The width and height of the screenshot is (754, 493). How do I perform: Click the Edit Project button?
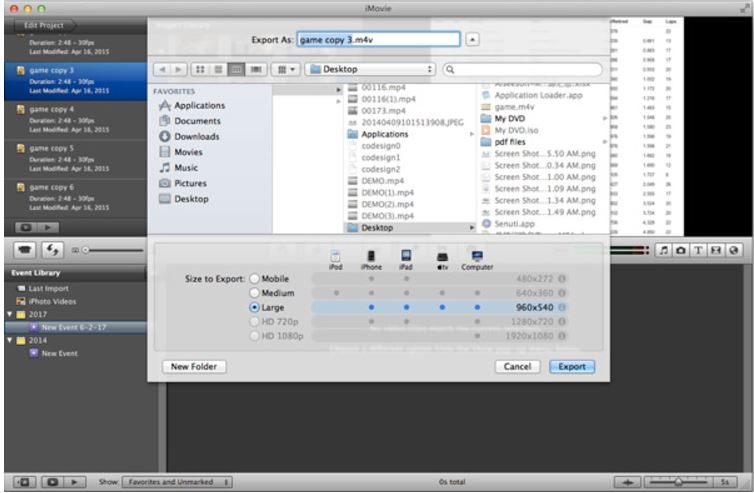click(44, 25)
